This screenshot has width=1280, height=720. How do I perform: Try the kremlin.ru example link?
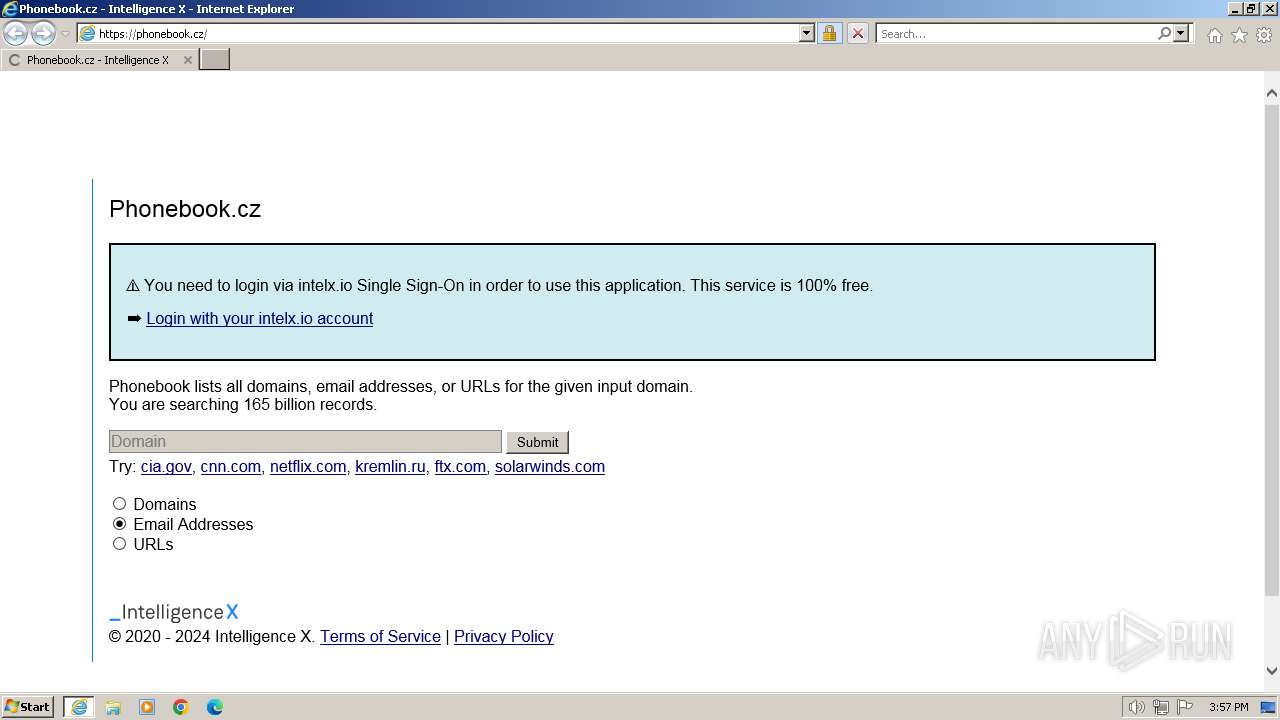tap(390, 466)
